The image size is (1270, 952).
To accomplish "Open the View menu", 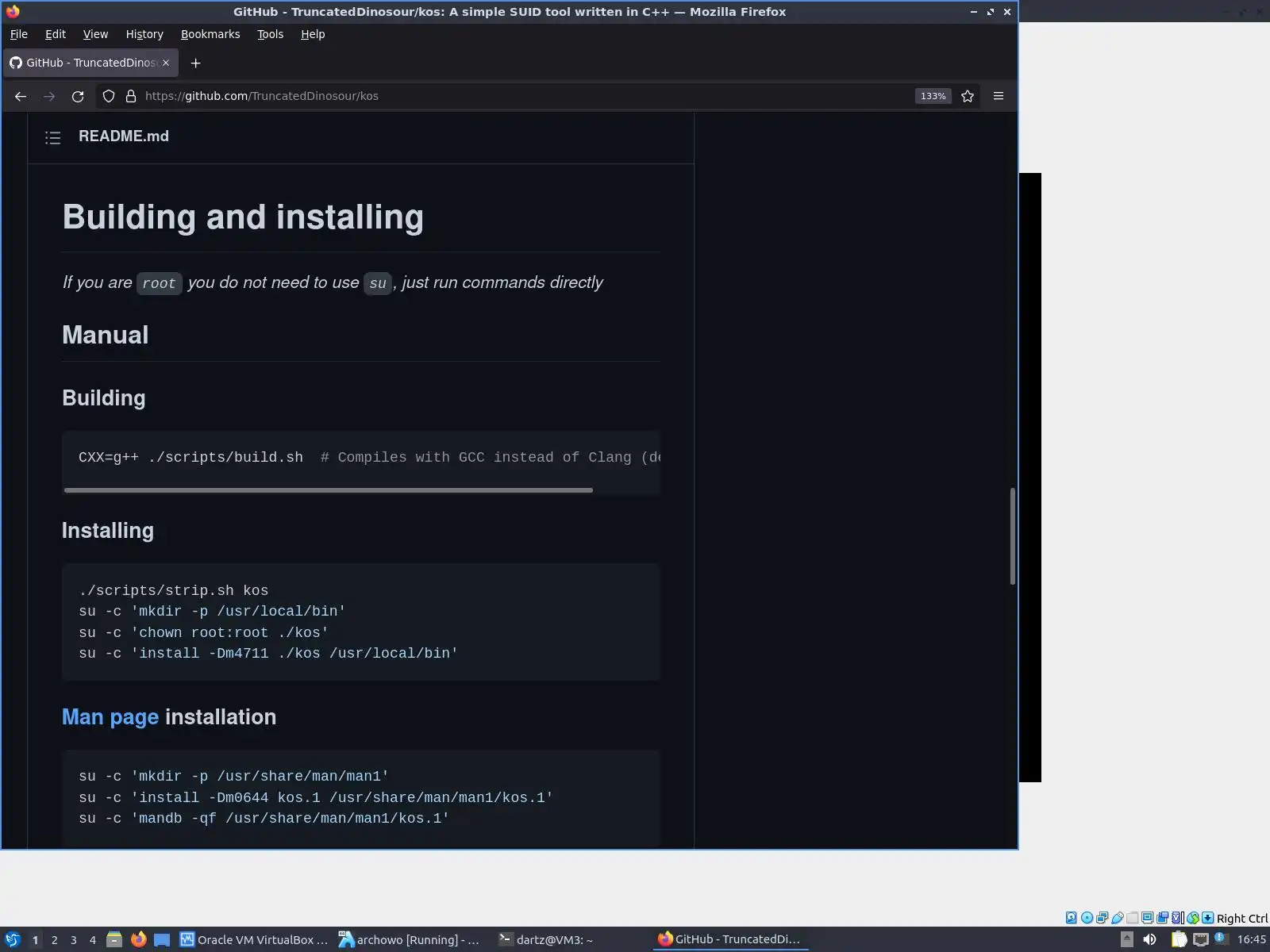I will tap(95, 34).
